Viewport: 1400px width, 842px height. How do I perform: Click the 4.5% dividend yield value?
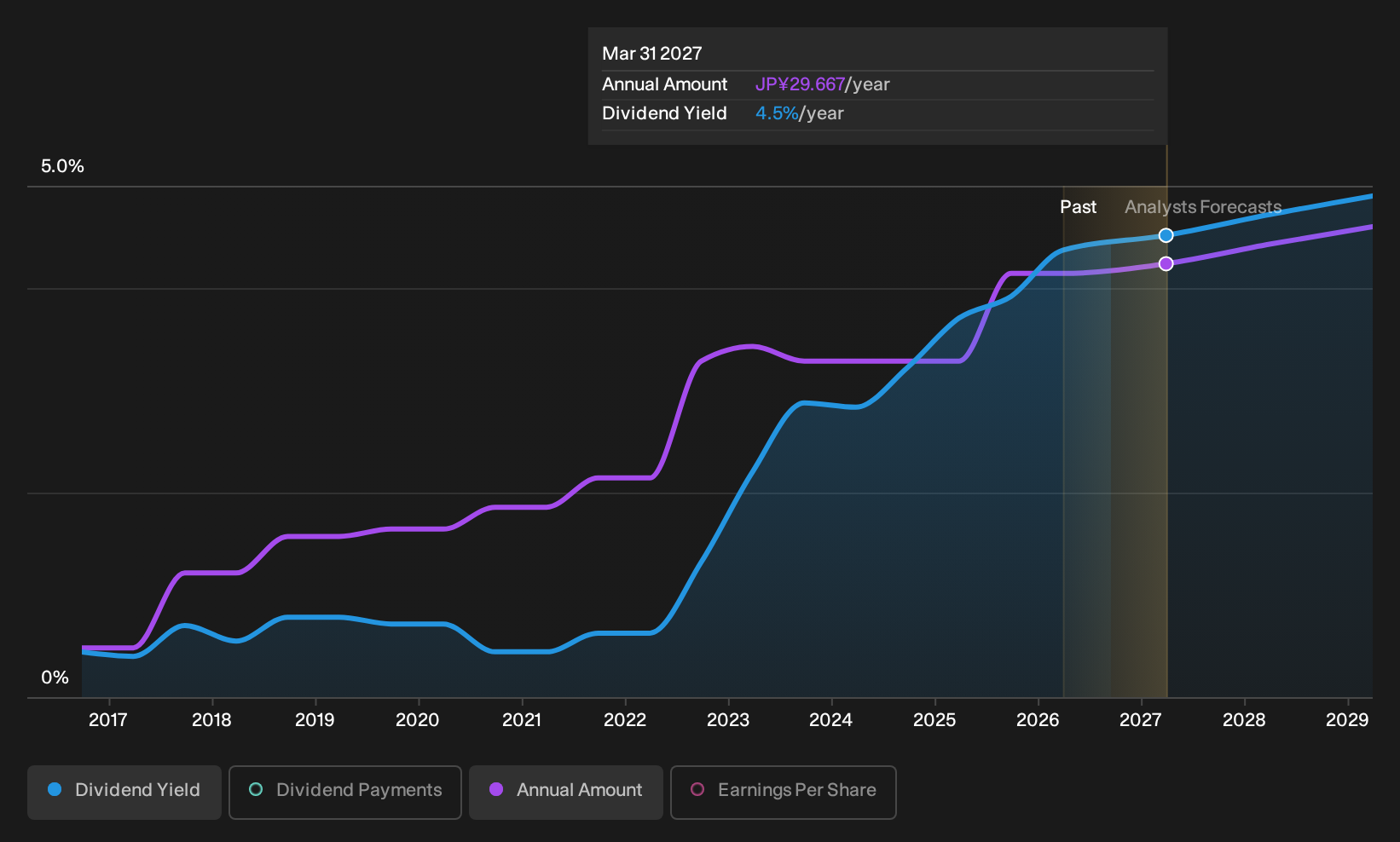coord(777,113)
